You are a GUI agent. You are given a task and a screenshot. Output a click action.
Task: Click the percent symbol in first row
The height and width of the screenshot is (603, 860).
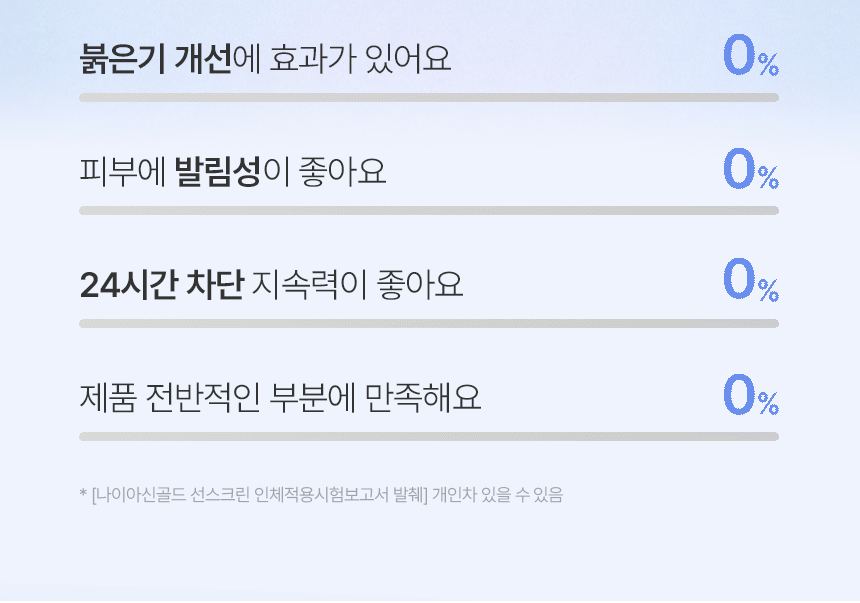coord(769,65)
